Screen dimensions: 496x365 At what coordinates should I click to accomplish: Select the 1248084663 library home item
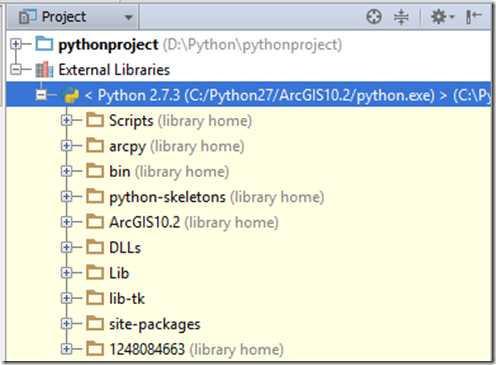click(196, 349)
